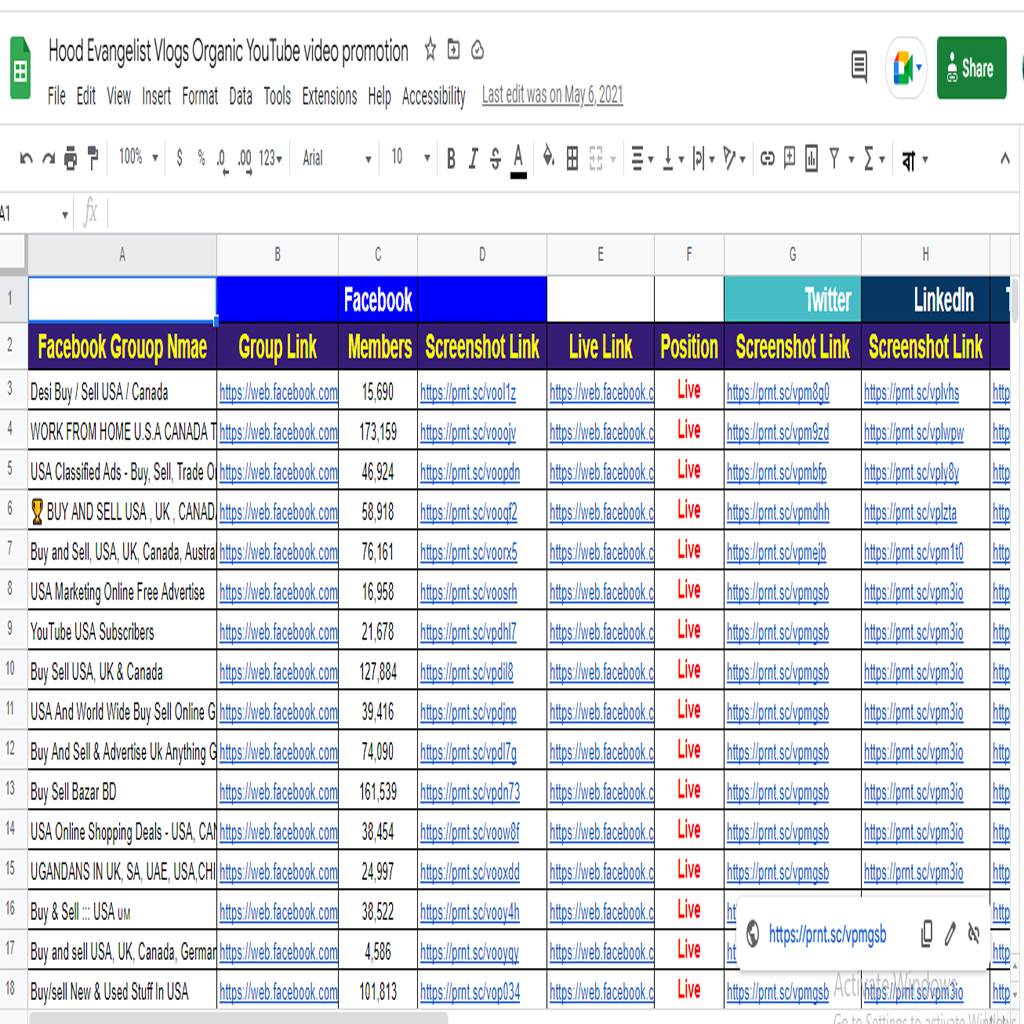
Task: Select the Paint format tool
Action: point(93,158)
